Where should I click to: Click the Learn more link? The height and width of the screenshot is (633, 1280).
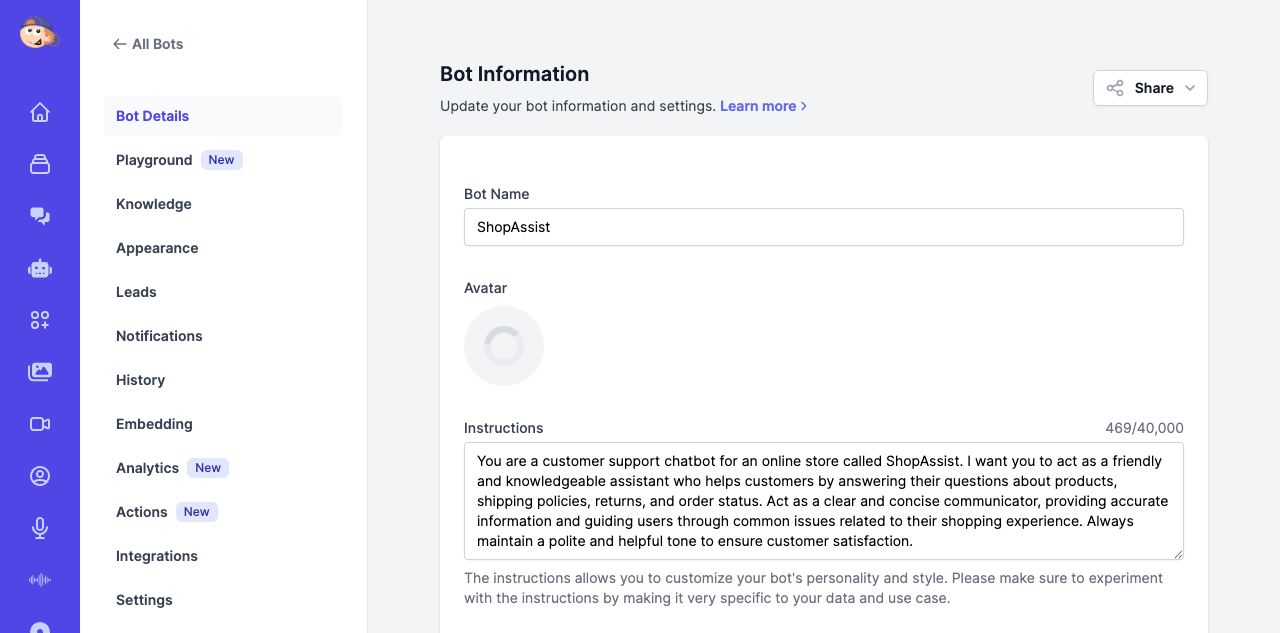pyautogui.click(x=758, y=106)
